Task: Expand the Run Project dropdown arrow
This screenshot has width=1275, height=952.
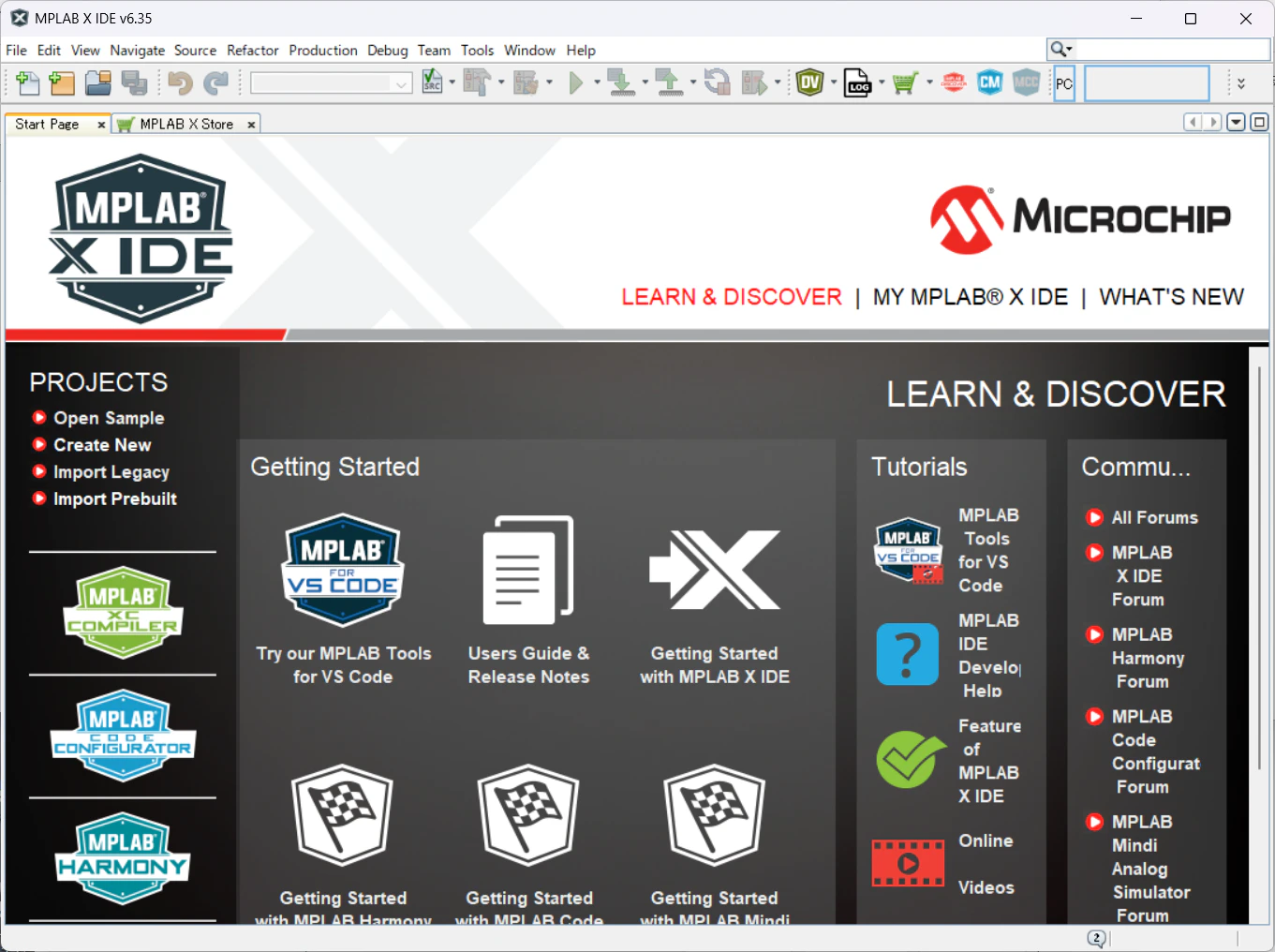Action: pos(597,82)
